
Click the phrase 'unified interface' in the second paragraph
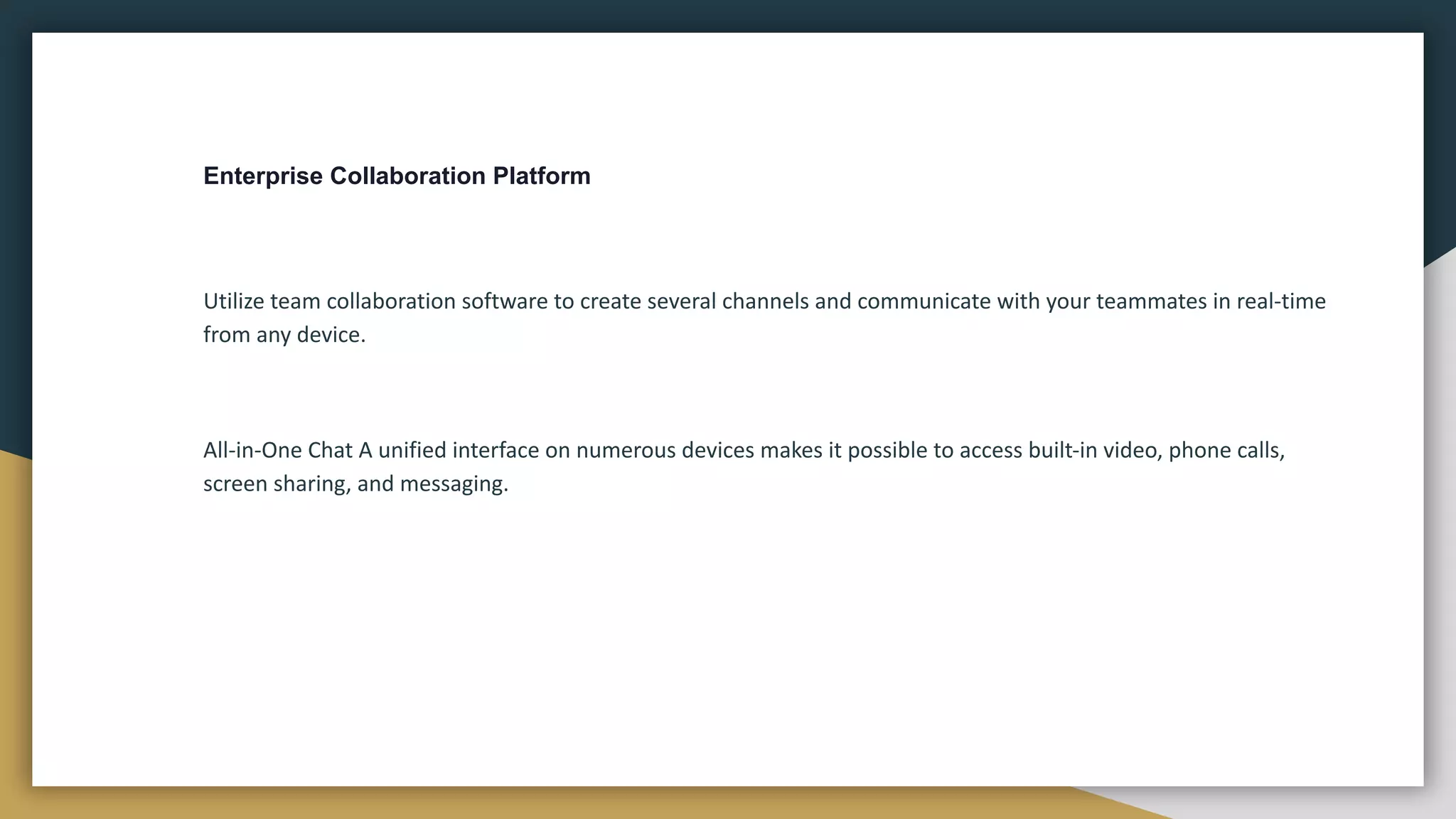point(458,450)
